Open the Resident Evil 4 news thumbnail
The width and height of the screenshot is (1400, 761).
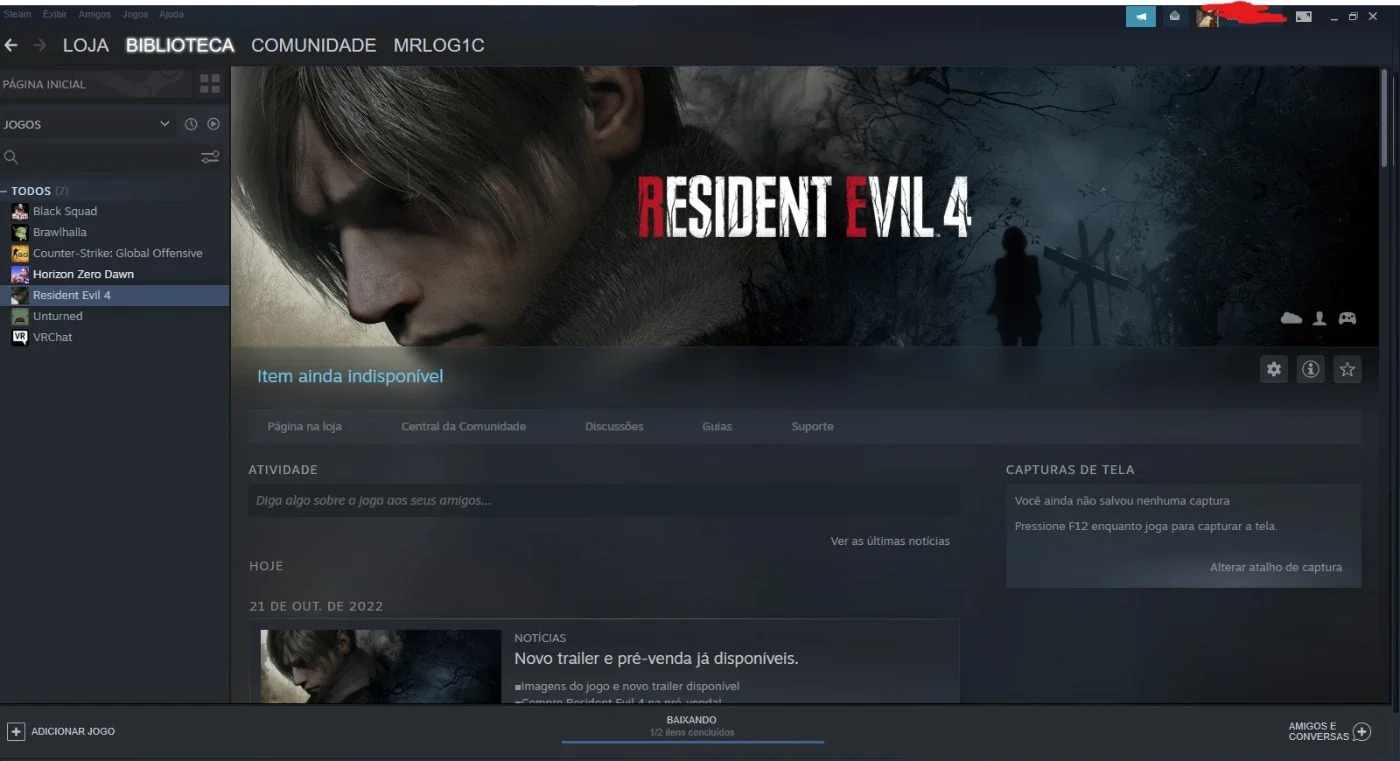381,666
